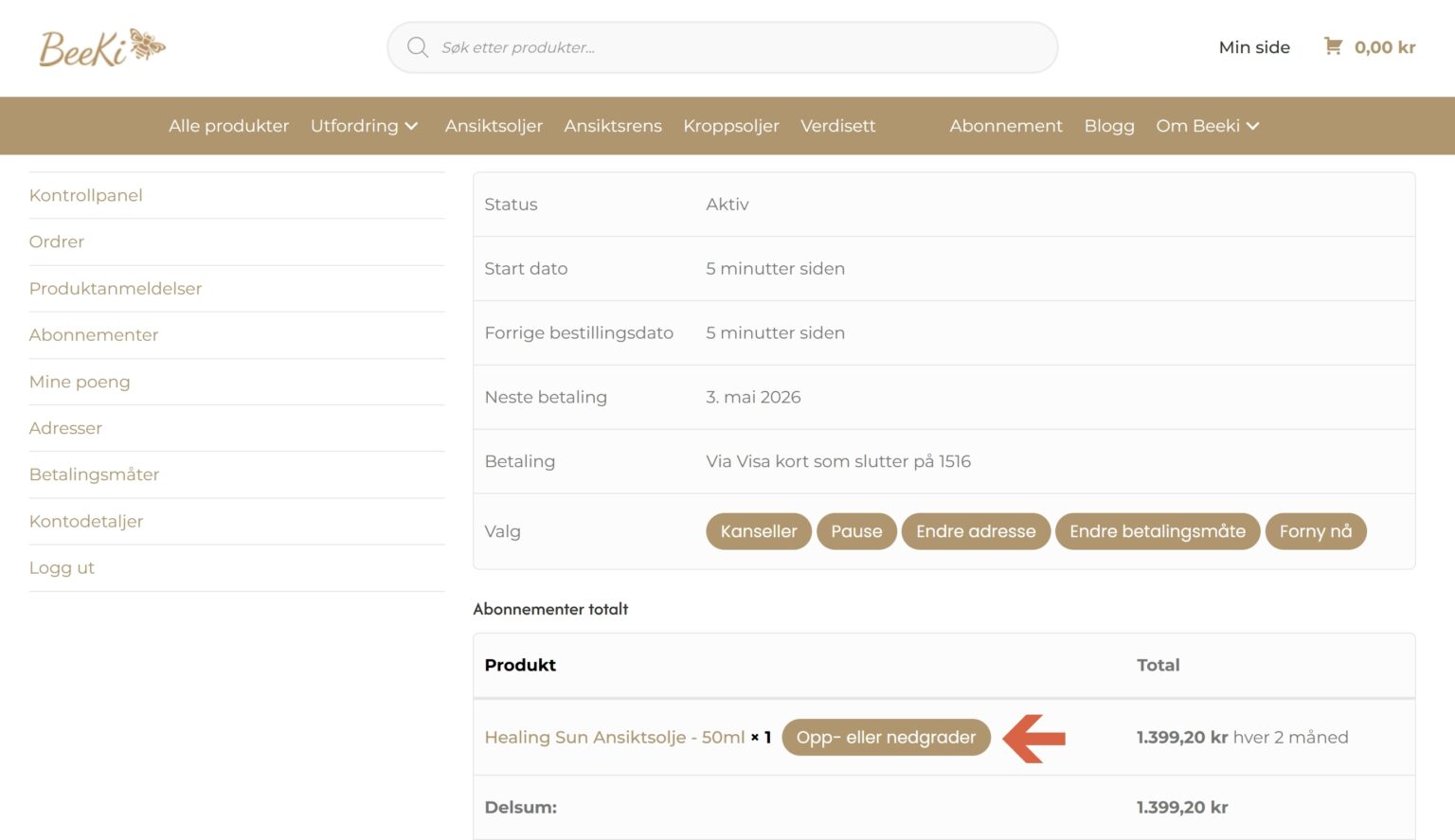Open Mine poeng in the sidebar
1455x840 pixels.
point(80,382)
